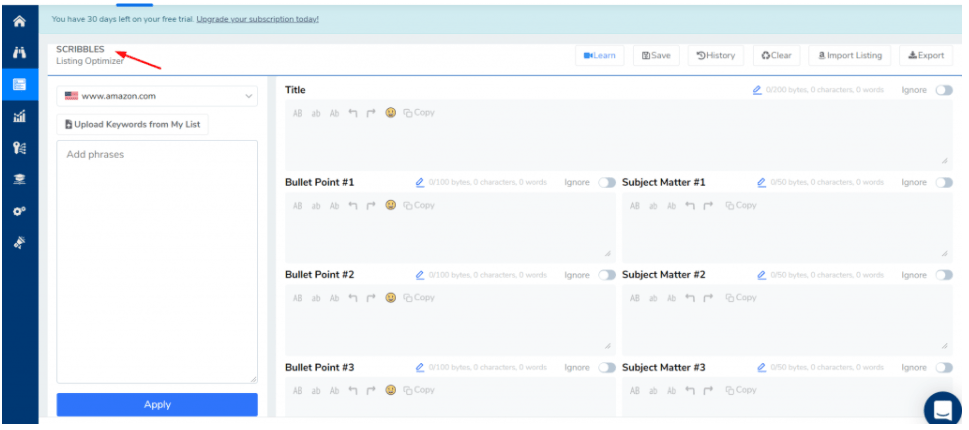Click inside the Bullet Point #1 text area
969x430 pixels.
pyautogui.click(x=451, y=228)
